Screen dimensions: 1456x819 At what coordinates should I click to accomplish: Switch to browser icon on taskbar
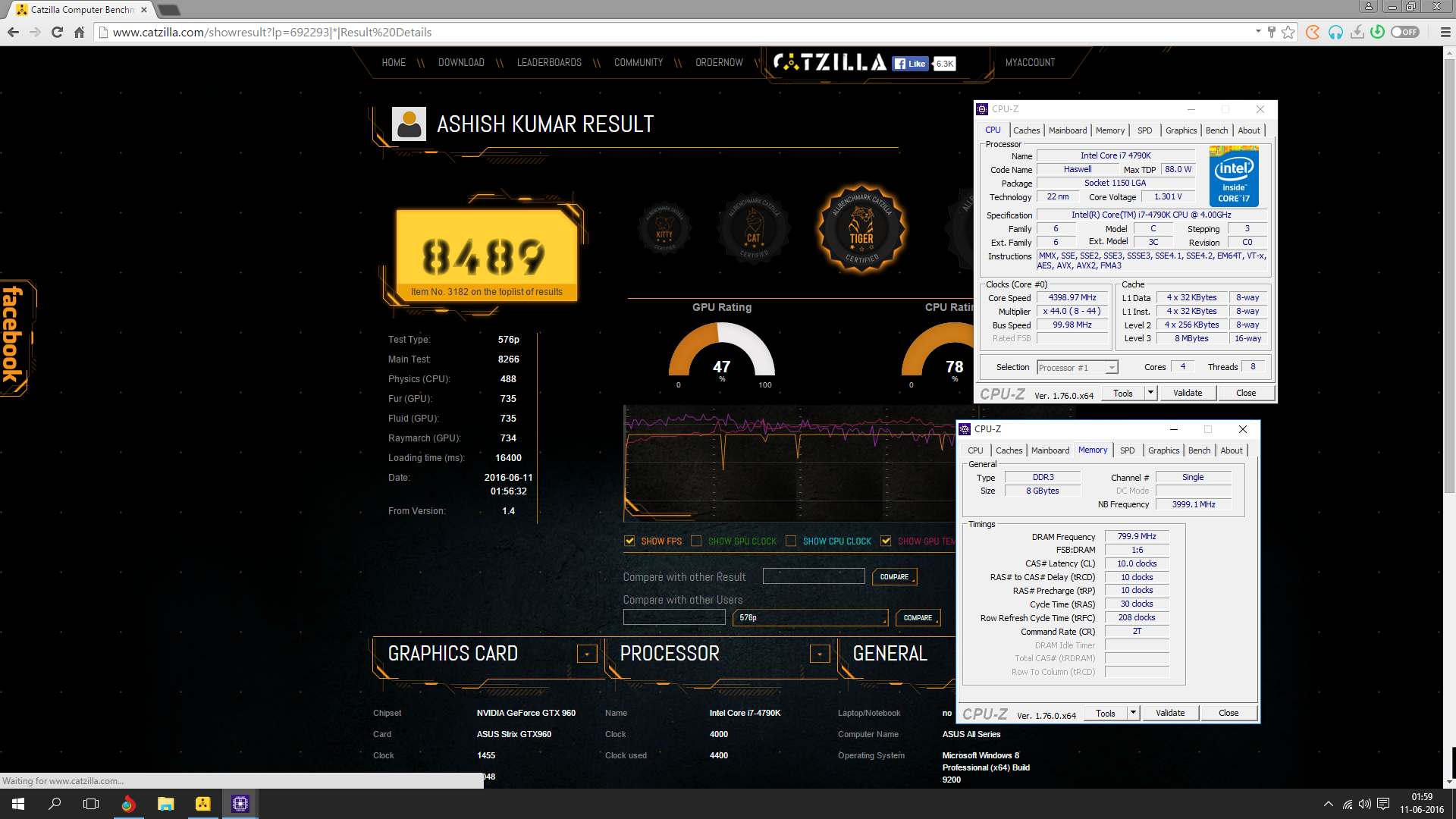pyautogui.click(x=128, y=804)
